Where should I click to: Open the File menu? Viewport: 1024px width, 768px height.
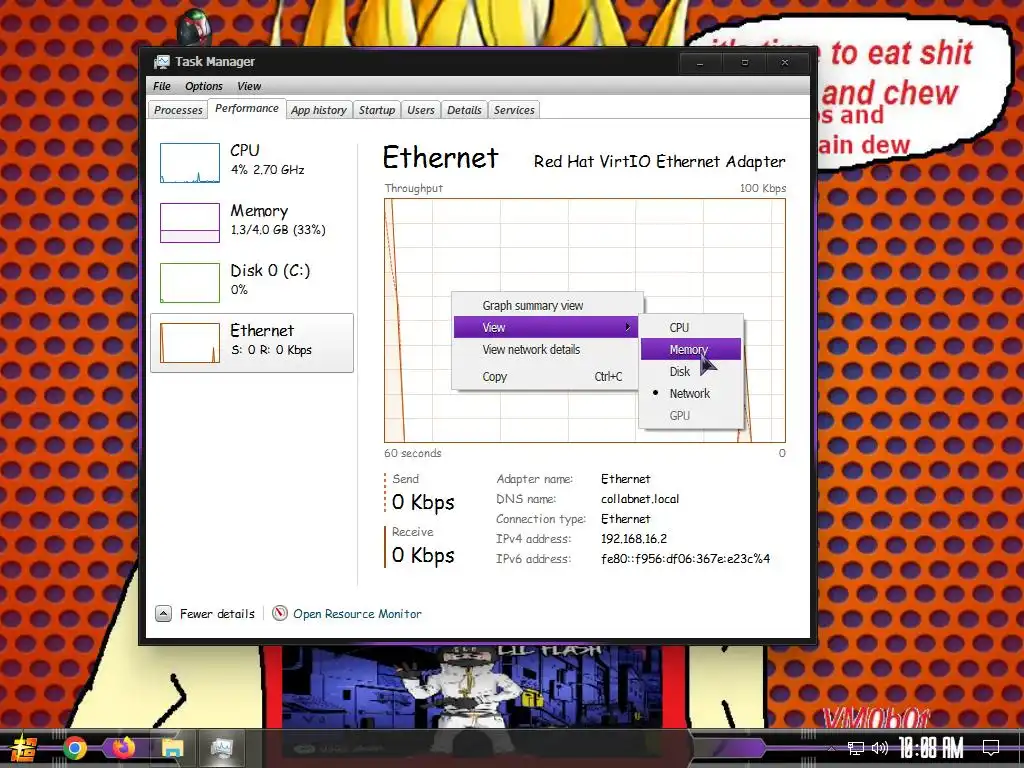click(161, 86)
